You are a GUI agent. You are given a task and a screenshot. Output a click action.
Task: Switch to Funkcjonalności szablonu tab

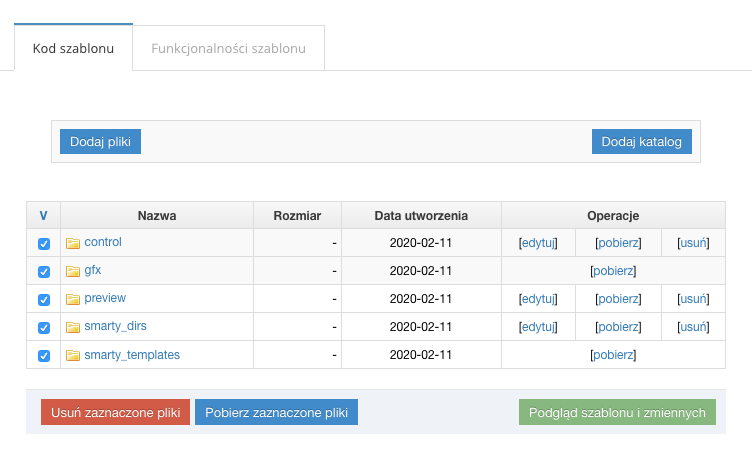tap(229, 48)
